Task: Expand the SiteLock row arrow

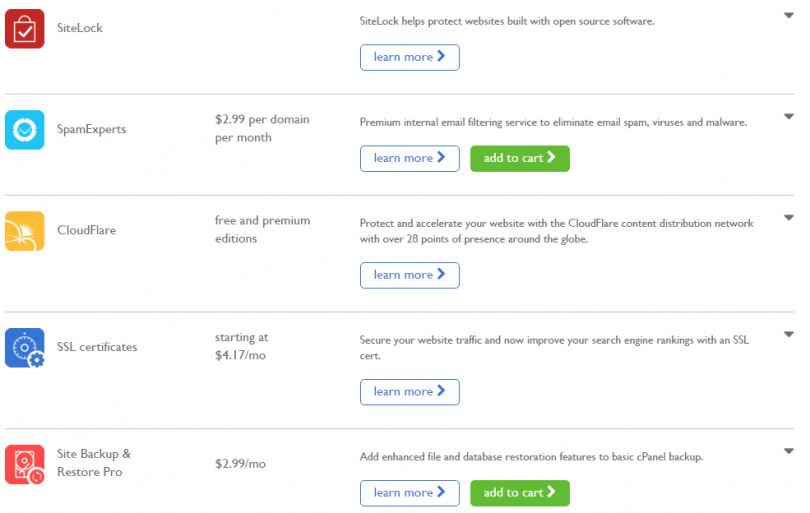Action: [x=788, y=16]
